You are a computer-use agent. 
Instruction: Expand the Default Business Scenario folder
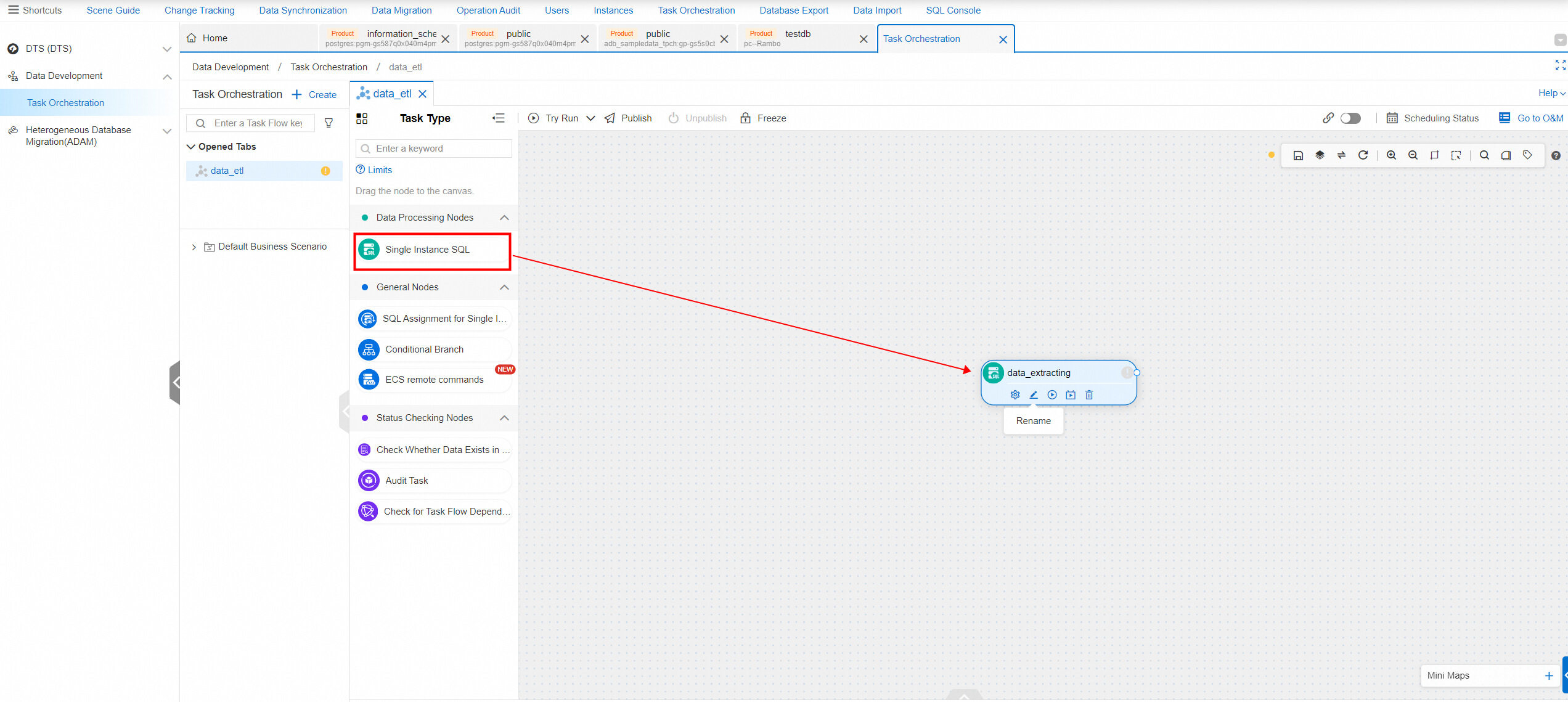click(194, 247)
